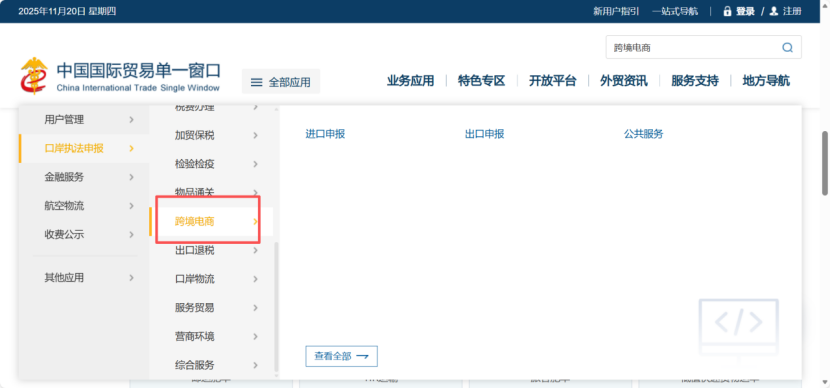
Task: Open the 地方导航 navigation menu
Action: pos(766,81)
